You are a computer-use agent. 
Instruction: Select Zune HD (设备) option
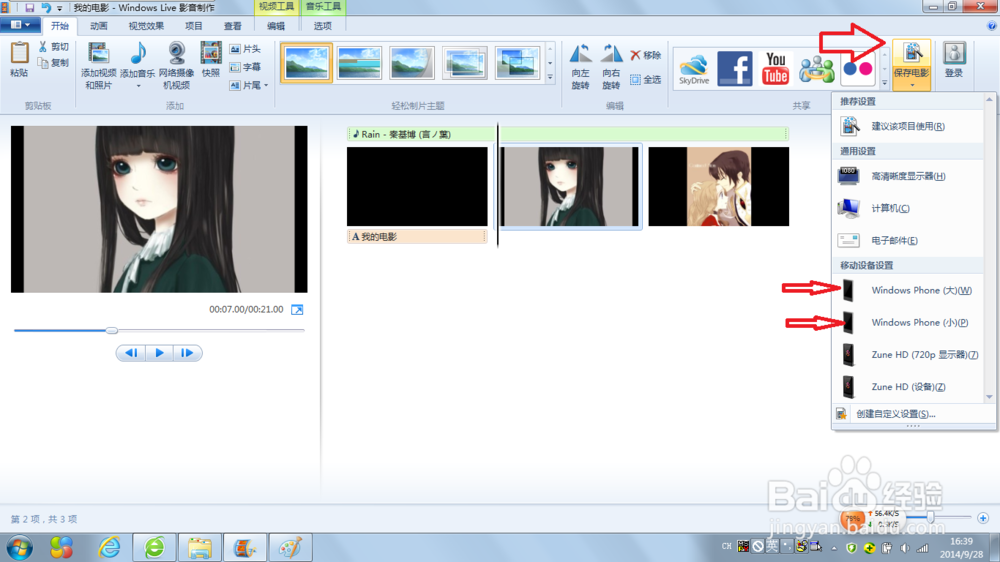click(x=909, y=386)
